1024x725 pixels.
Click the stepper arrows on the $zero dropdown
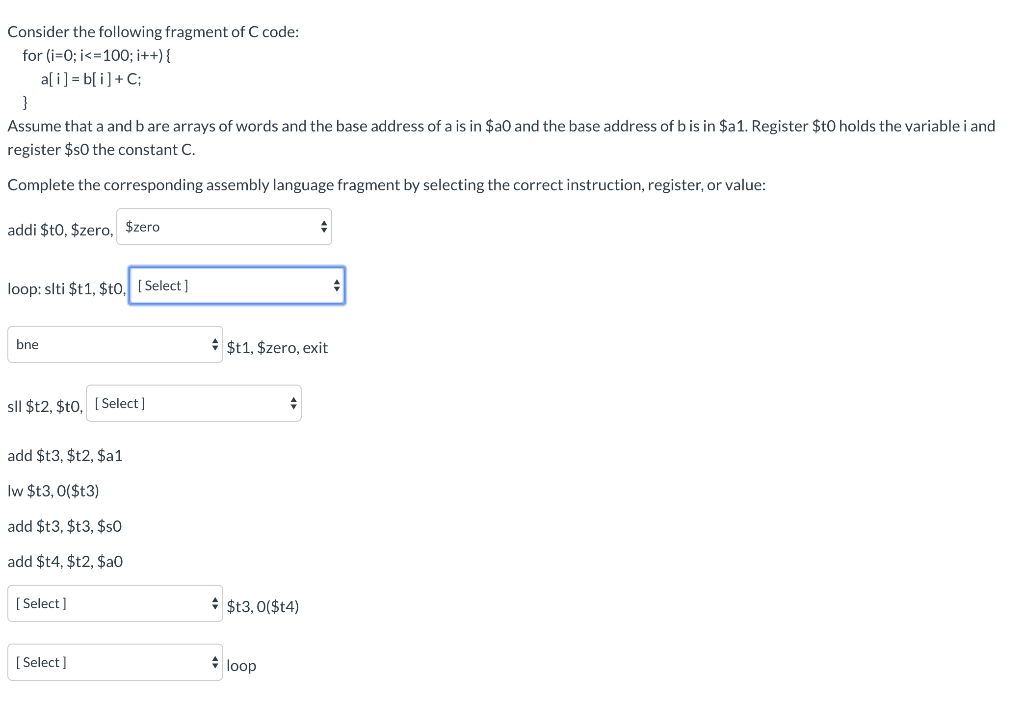pyautogui.click(x=323, y=226)
